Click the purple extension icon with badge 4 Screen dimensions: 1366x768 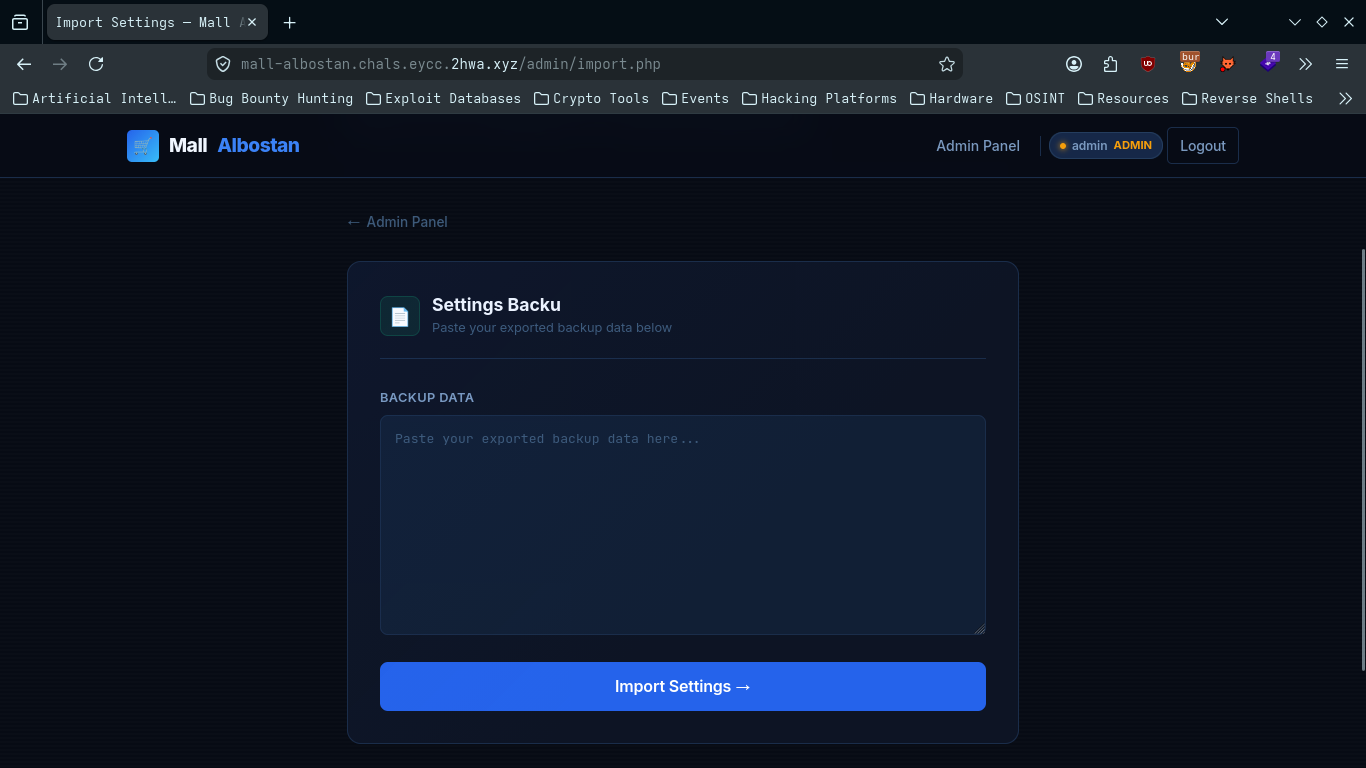1268,62
